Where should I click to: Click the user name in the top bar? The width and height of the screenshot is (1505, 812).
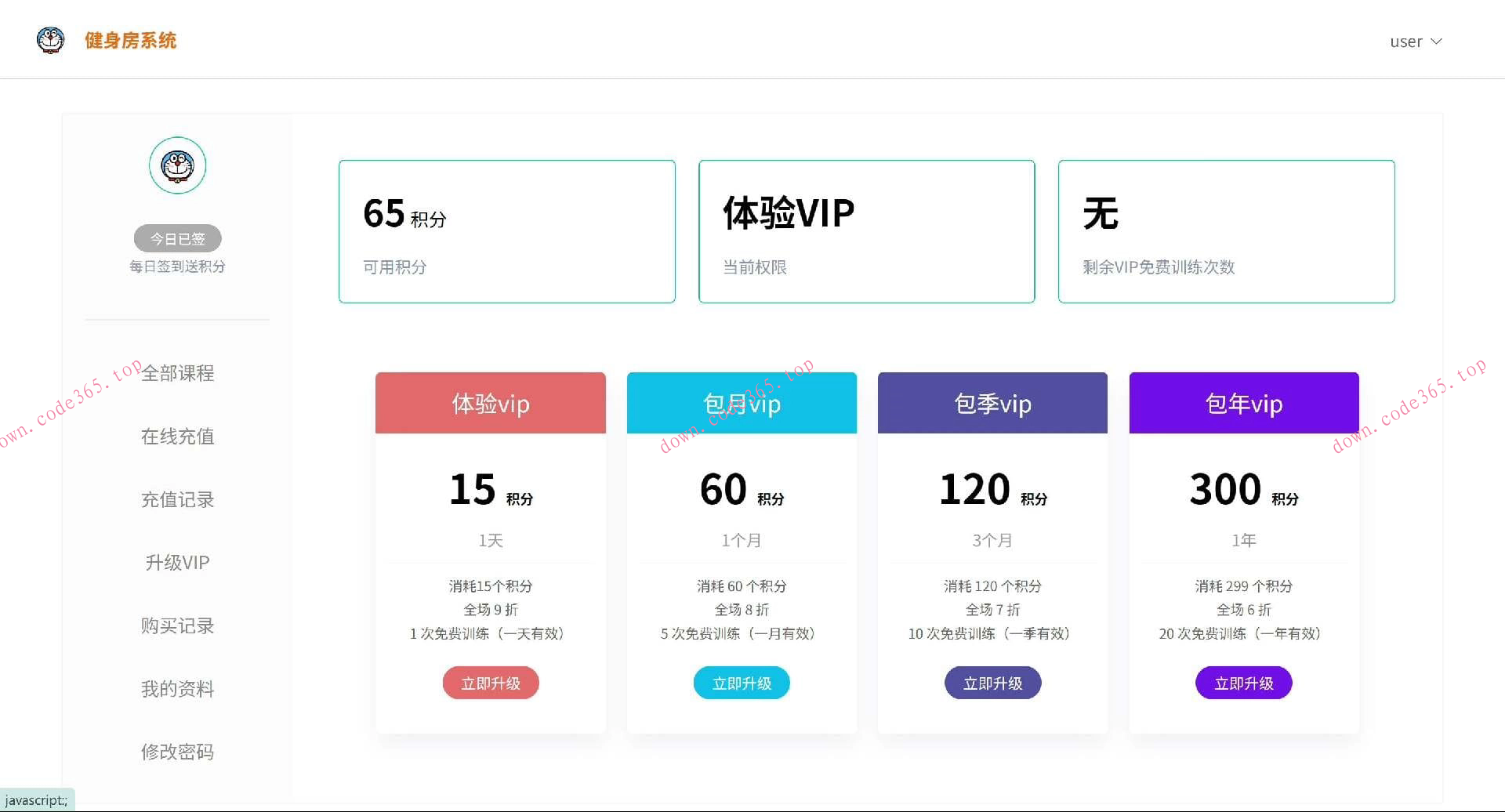pyautogui.click(x=1405, y=42)
